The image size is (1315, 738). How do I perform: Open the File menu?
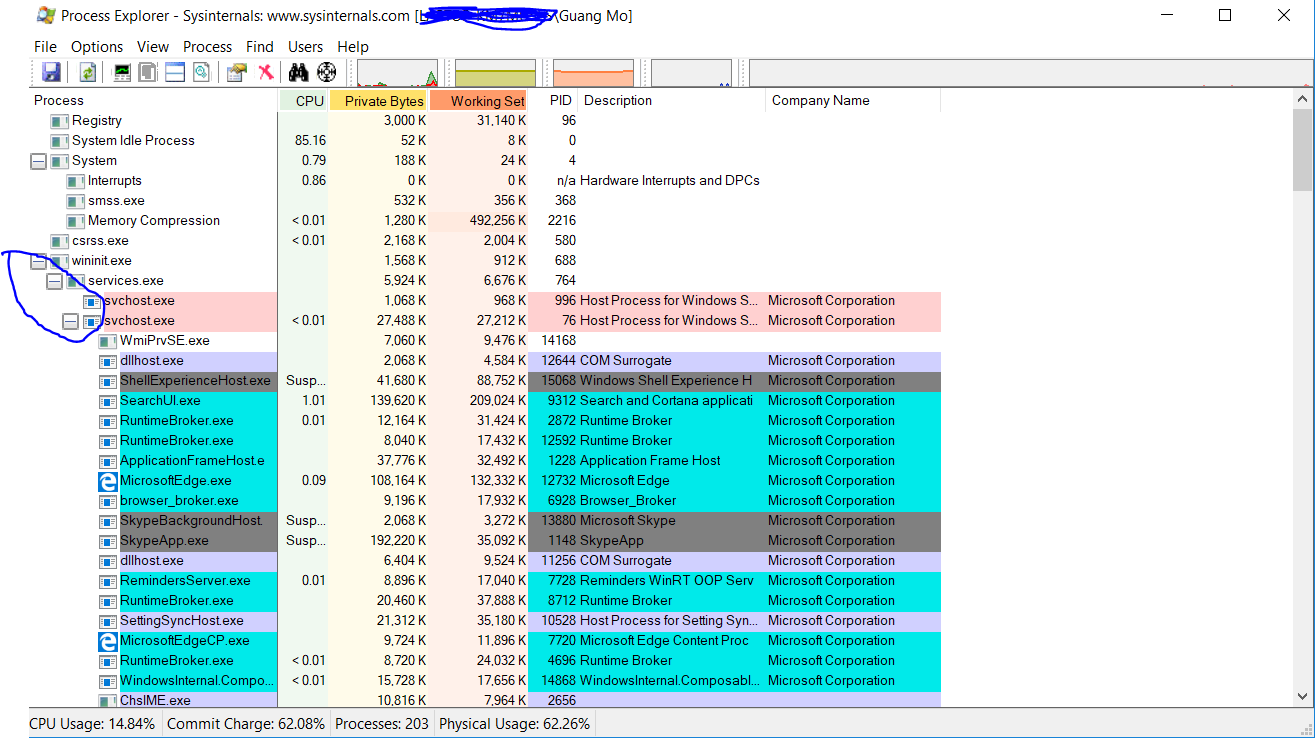tap(45, 47)
